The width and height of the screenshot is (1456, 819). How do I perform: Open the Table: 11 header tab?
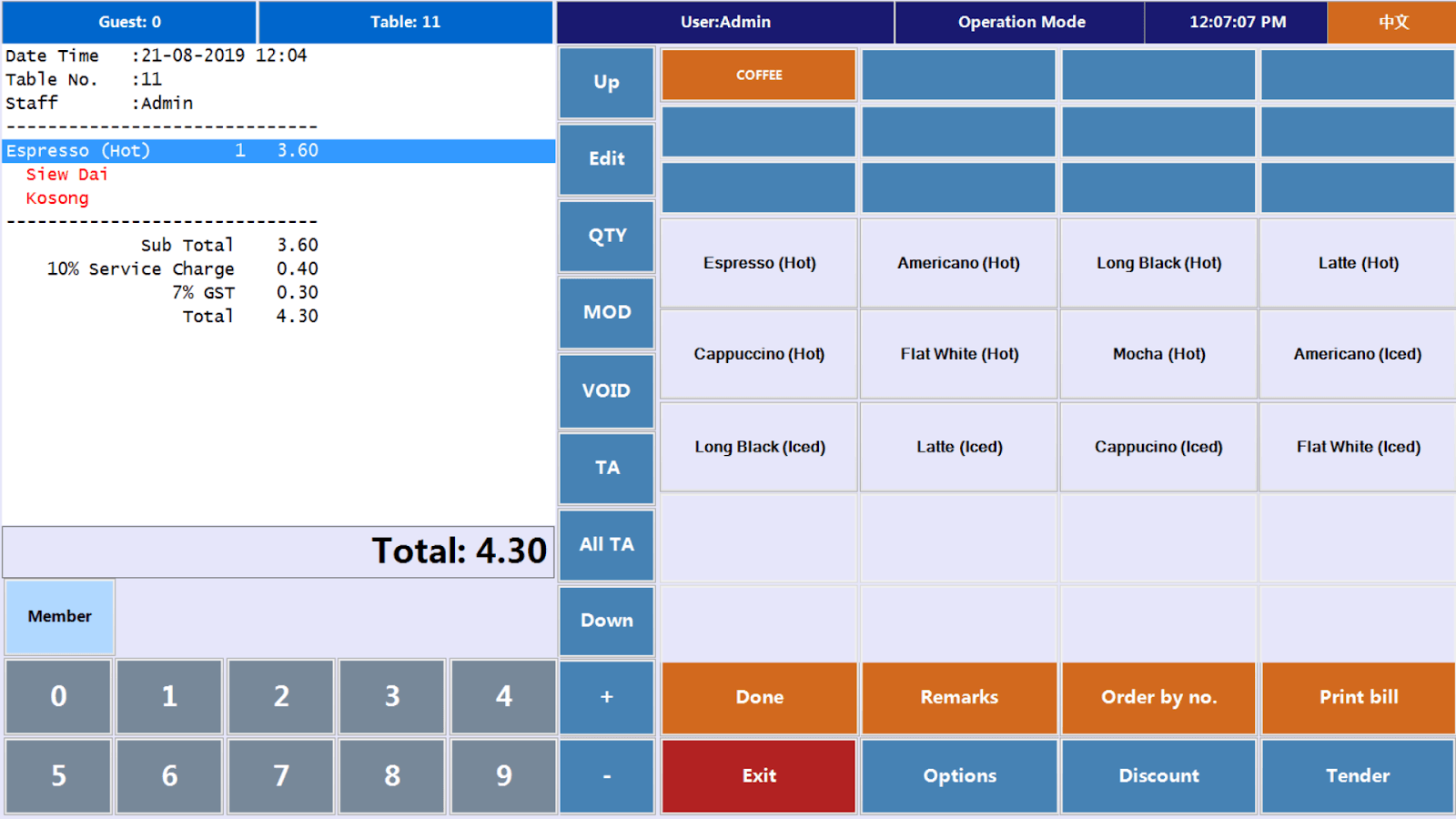pyautogui.click(x=405, y=22)
